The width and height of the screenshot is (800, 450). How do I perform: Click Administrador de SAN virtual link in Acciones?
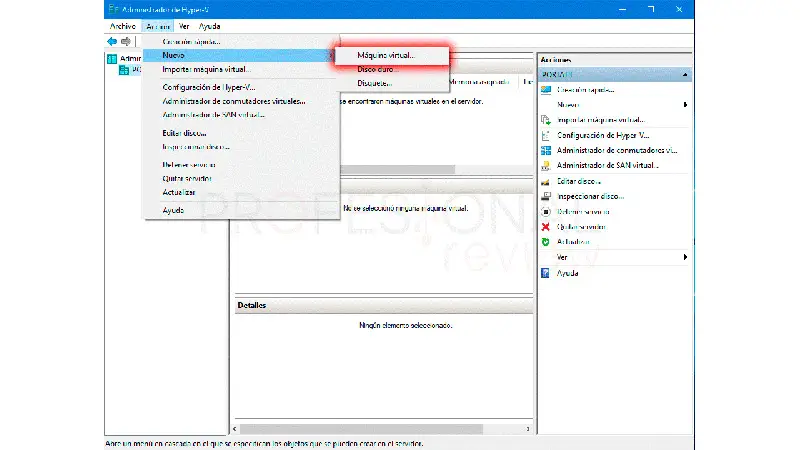pyautogui.click(x=608, y=165)
